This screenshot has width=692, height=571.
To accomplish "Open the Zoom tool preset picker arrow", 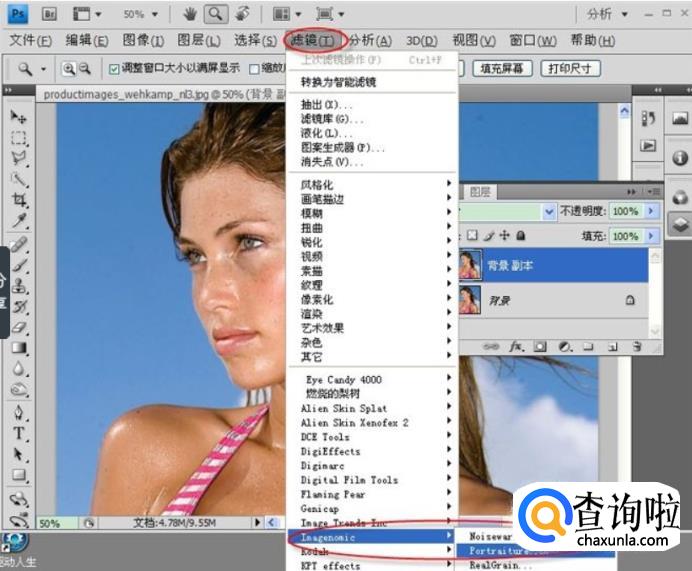I will click(x=43, y=69).
